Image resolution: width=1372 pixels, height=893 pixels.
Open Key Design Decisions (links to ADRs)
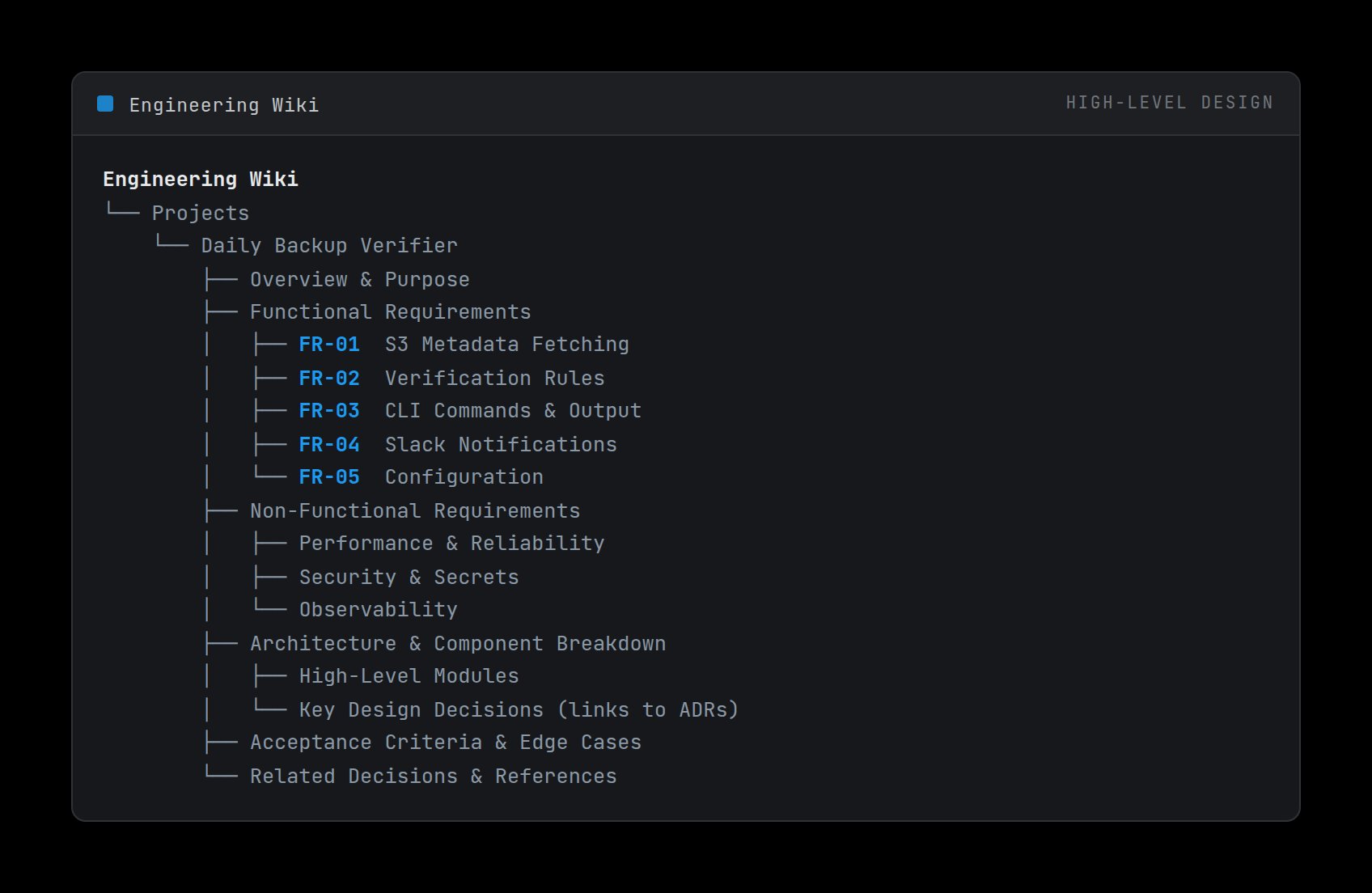click(519, 710)
